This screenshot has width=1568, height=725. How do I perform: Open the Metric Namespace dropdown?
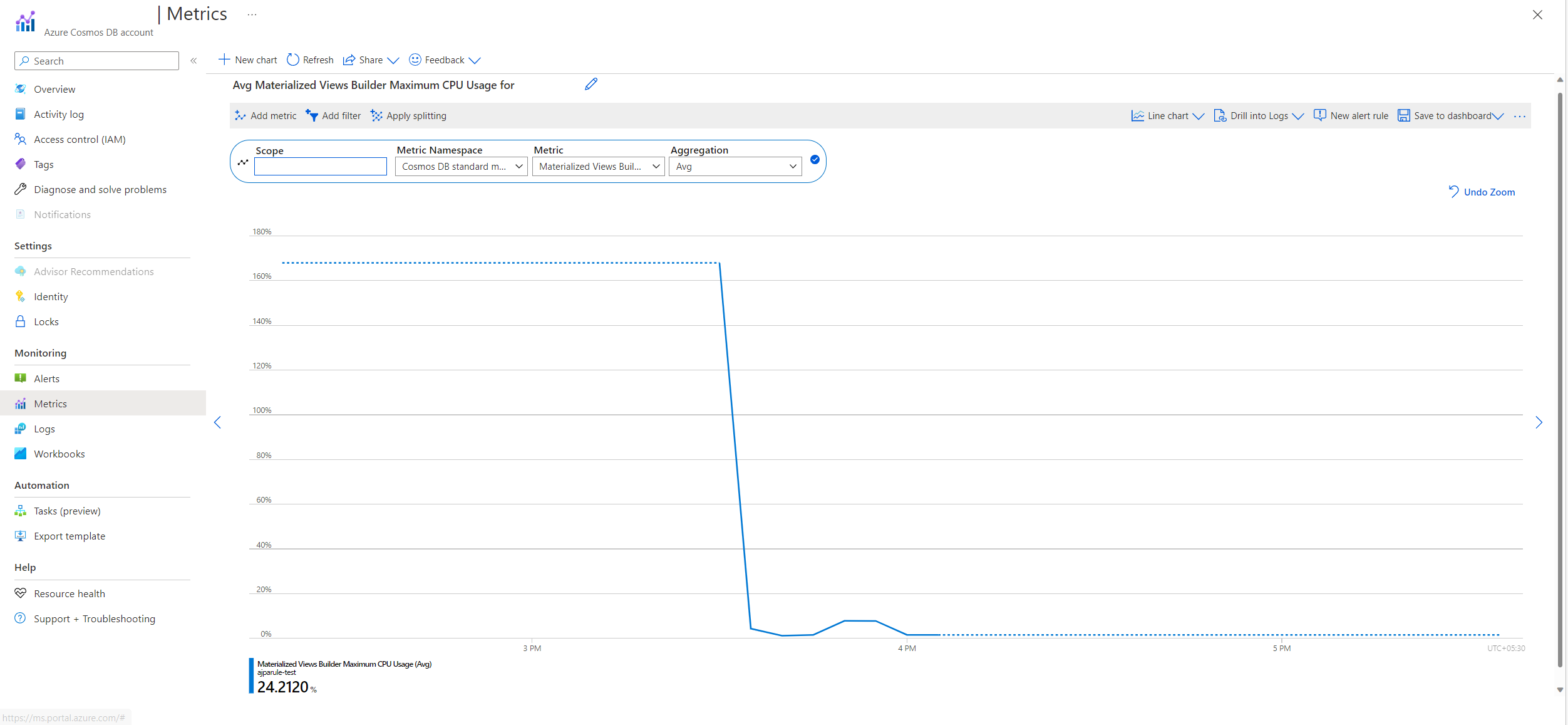coord(461,166)
